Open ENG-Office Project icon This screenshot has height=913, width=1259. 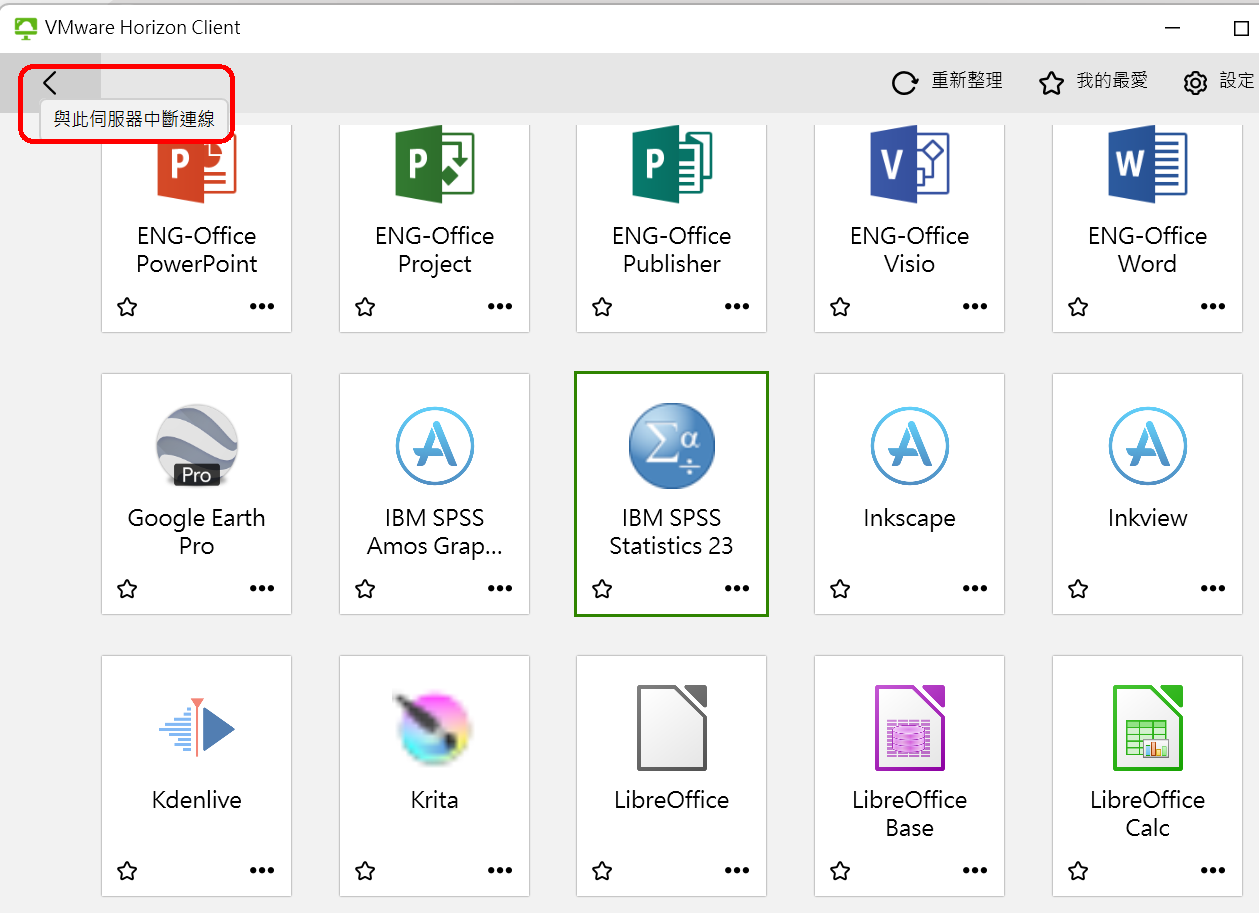(434, 165)
